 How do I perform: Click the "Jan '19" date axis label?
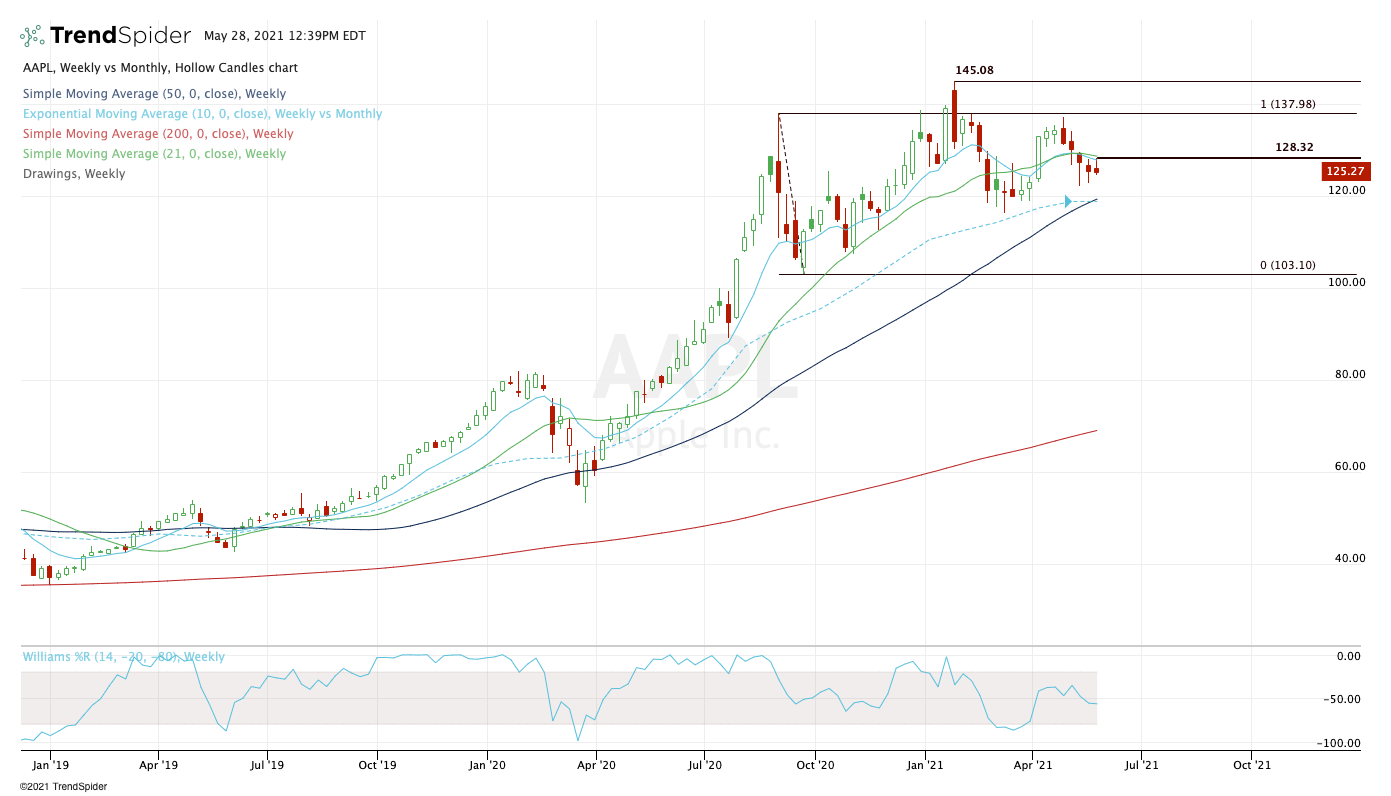(49, 765)
